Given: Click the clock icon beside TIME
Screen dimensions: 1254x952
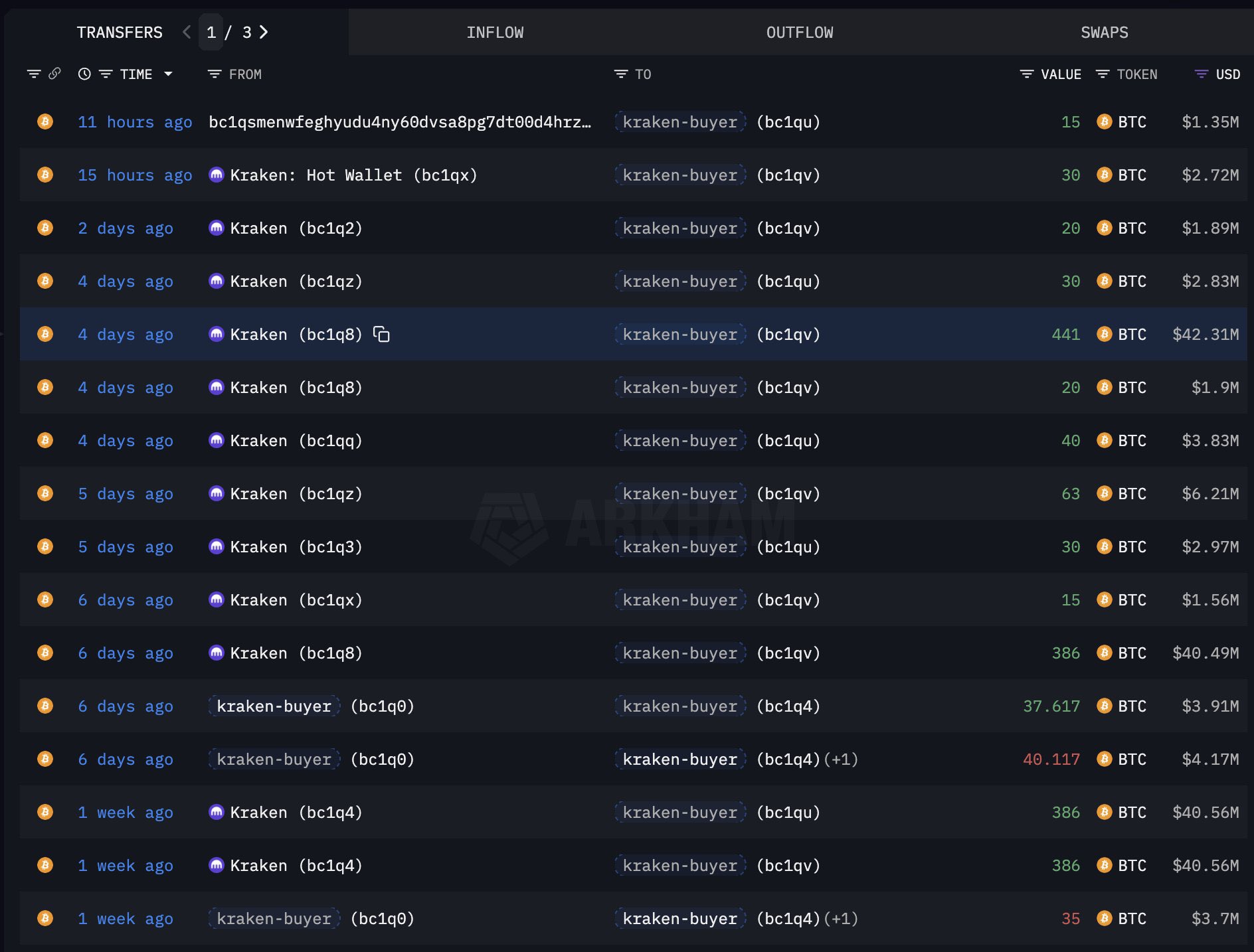Looking at the screenshot, I should click(84, 74).
